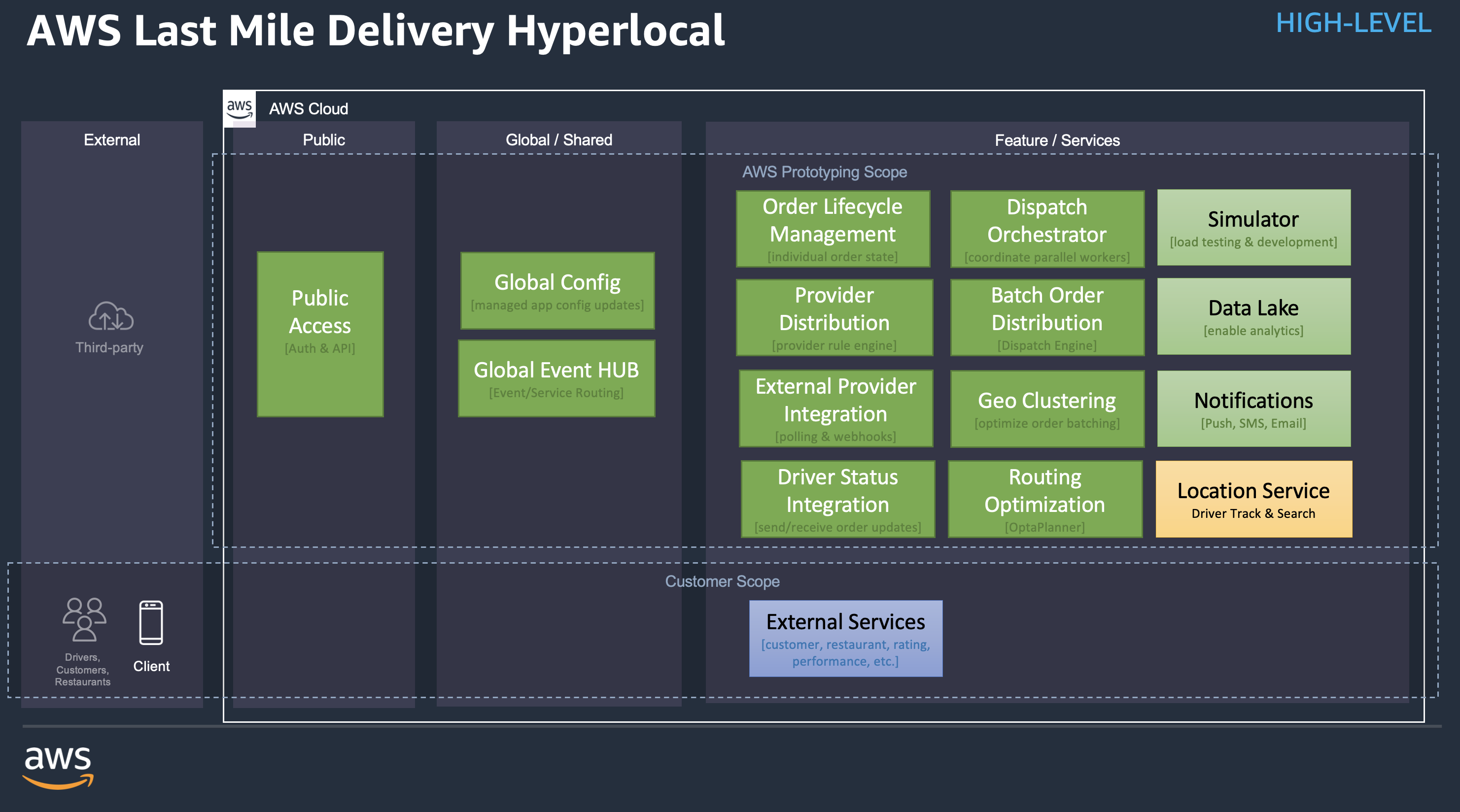Click the Batch Order Distribution block

[x=1047, y=317]
